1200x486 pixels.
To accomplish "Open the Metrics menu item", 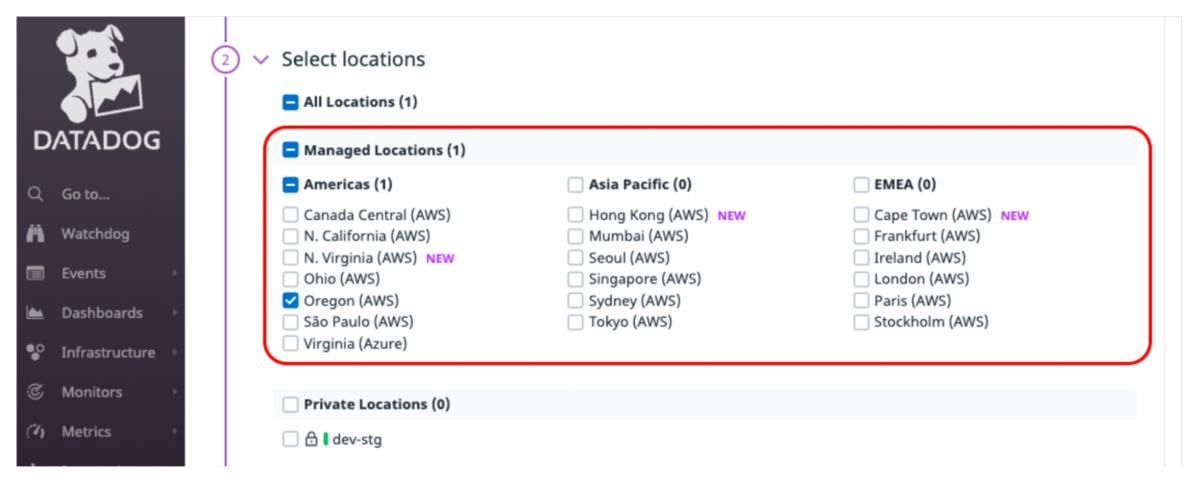I will pos(87,432).
